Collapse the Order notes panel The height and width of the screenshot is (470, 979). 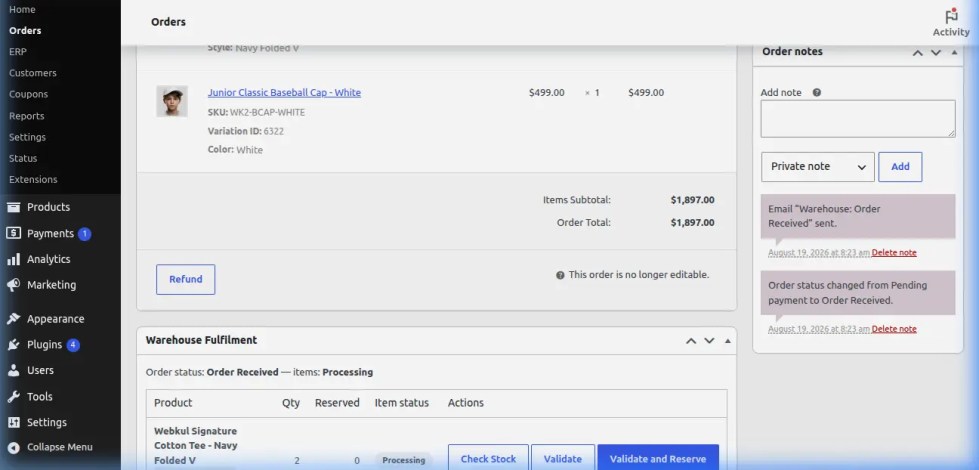pyautogui.click(x=954, y=52)
